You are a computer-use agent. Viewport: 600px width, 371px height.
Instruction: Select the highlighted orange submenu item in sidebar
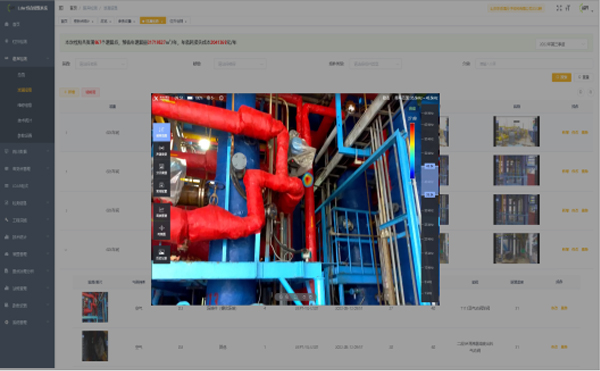[24, 90]
